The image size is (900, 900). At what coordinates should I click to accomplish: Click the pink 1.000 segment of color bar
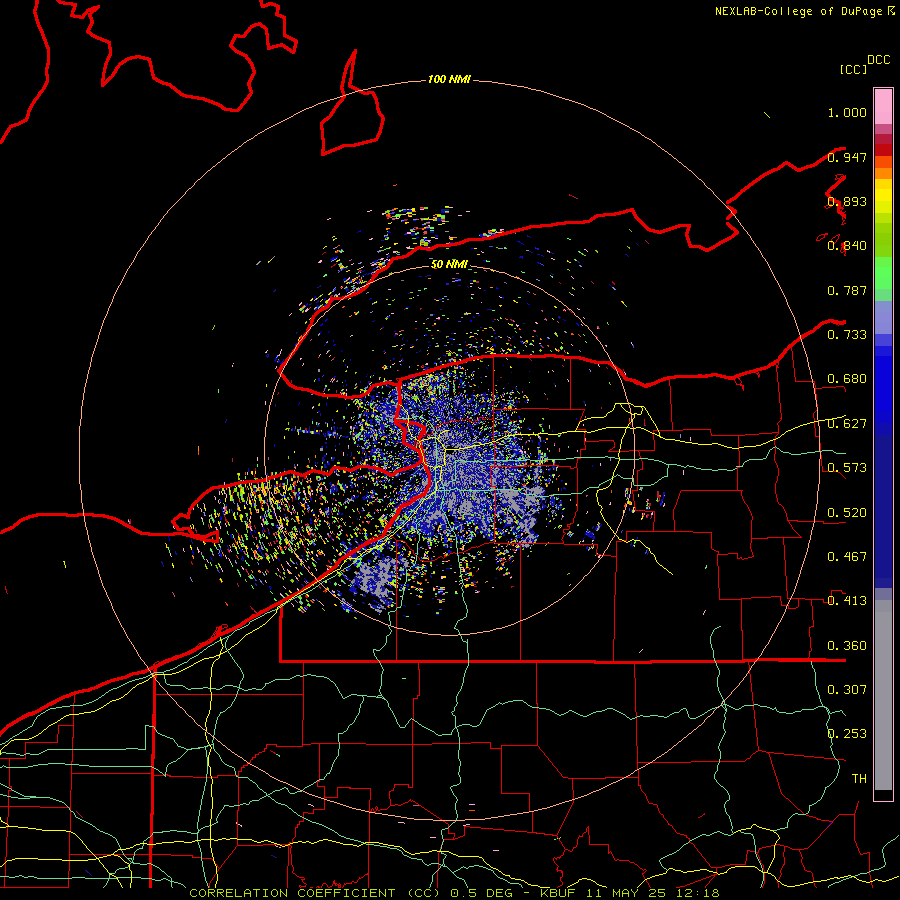[x=883, y=107]
